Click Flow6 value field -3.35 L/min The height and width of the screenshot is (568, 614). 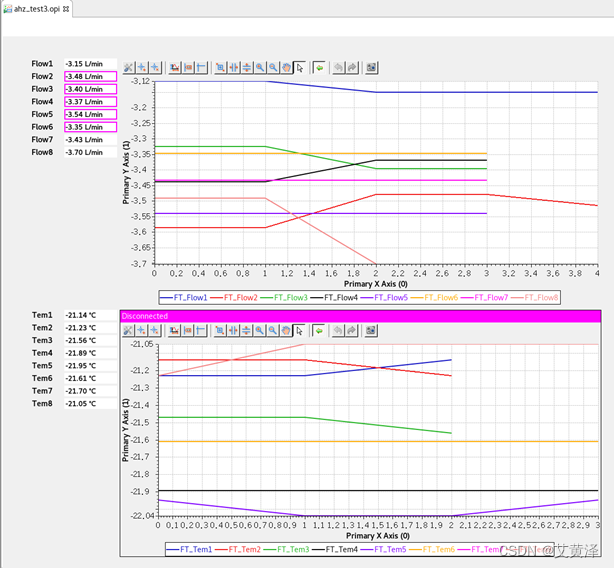(90, 127)
